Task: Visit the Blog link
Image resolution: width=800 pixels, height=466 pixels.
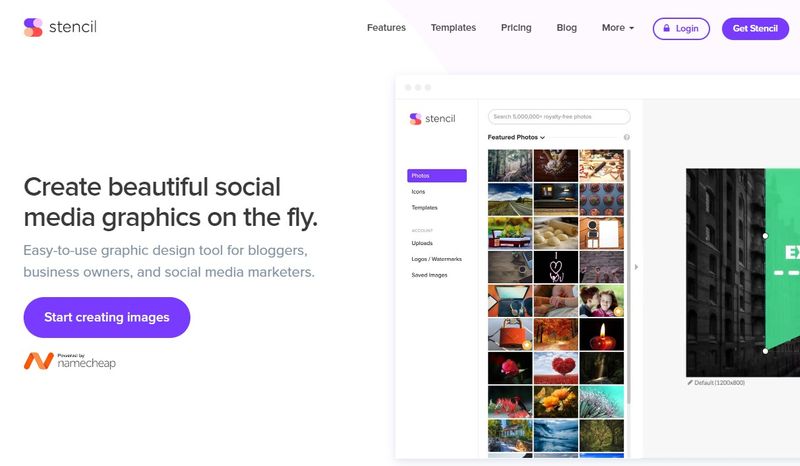Action: point(566,28)
